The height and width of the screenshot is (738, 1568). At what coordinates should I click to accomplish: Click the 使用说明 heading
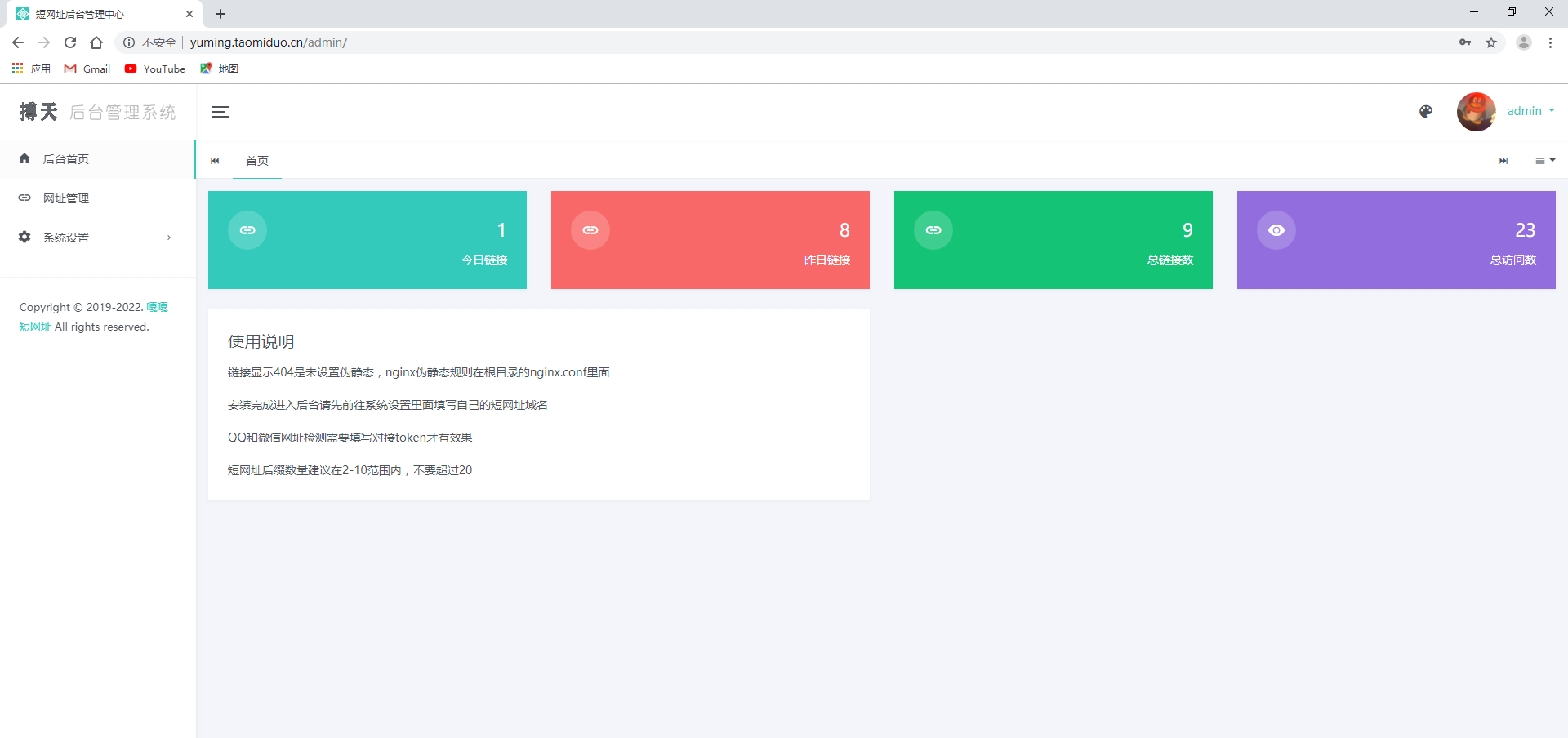(261, 342)
